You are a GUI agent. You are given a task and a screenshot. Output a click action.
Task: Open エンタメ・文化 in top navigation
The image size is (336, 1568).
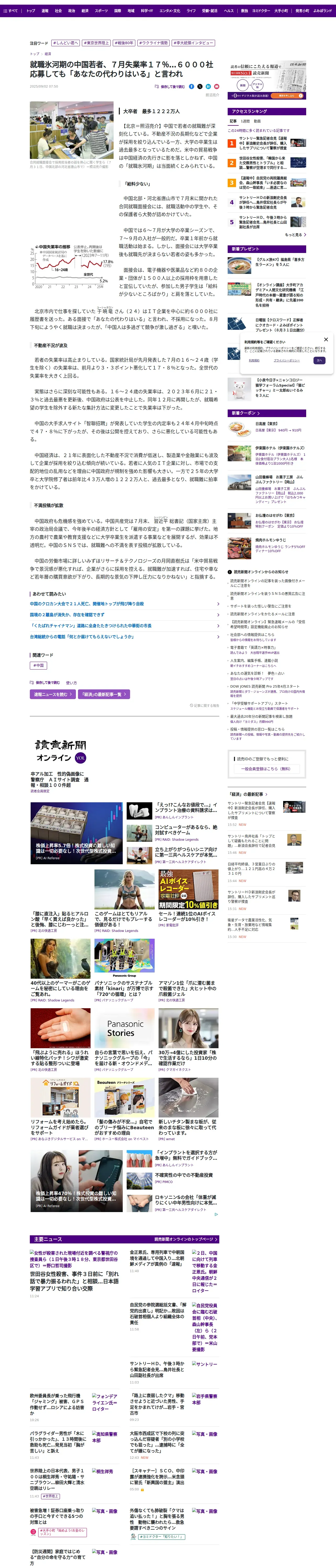pyautogui.click(x=170, y=10)
